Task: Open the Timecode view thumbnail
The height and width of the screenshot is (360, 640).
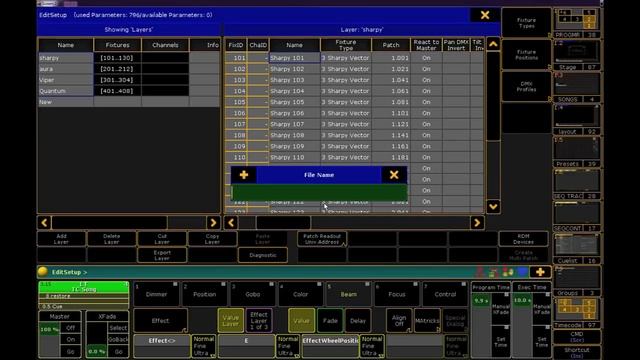Action: point(577,313)
